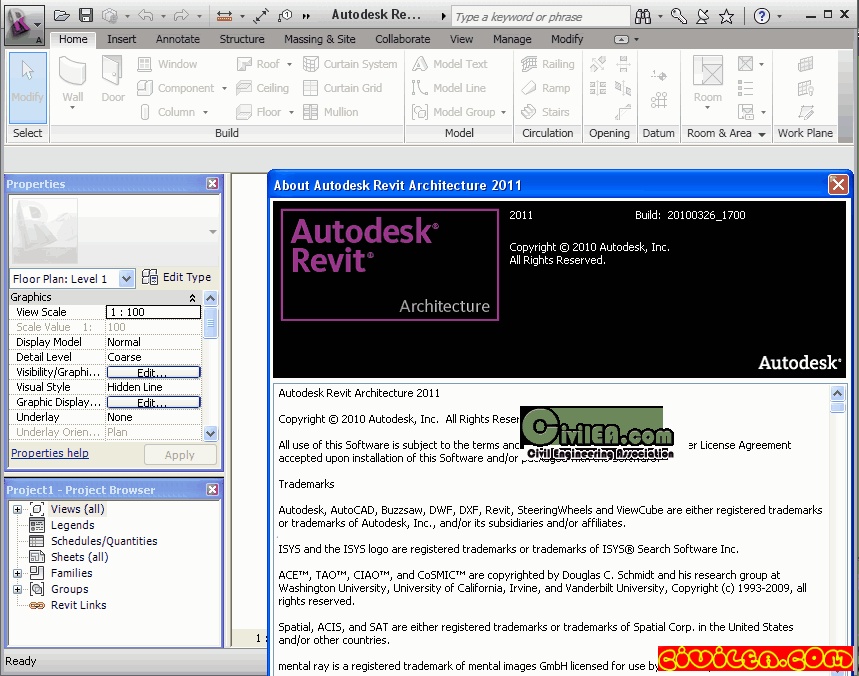Select the Window tool
Screen dimensions: 859x676
[167, 64]
